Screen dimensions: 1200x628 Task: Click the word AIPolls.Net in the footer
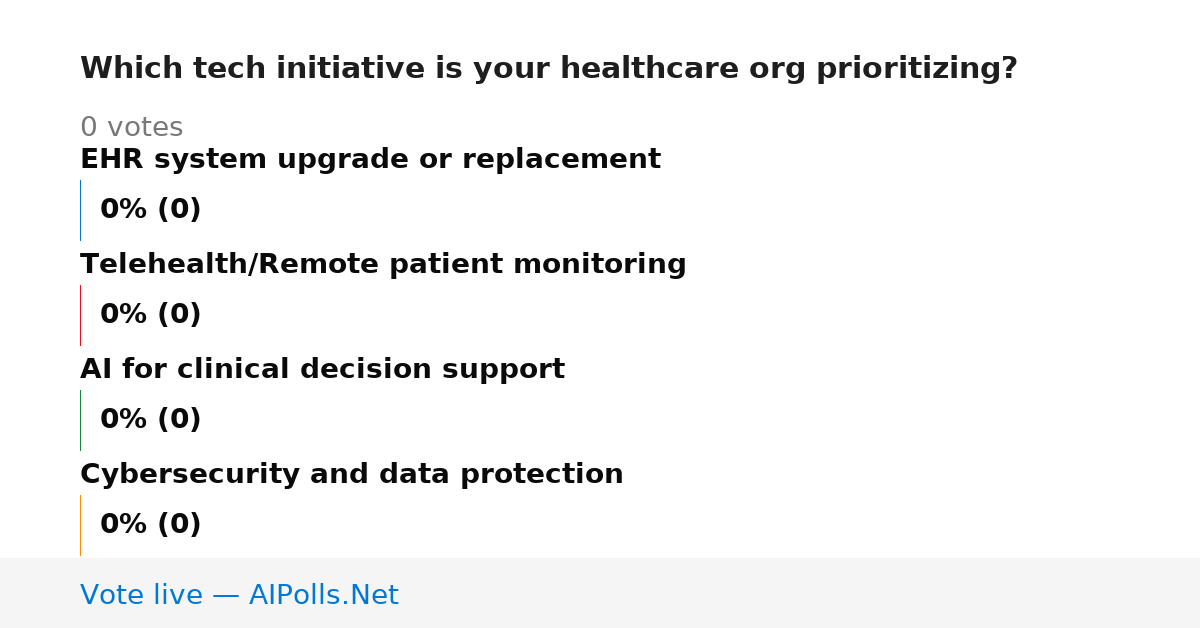323,595
